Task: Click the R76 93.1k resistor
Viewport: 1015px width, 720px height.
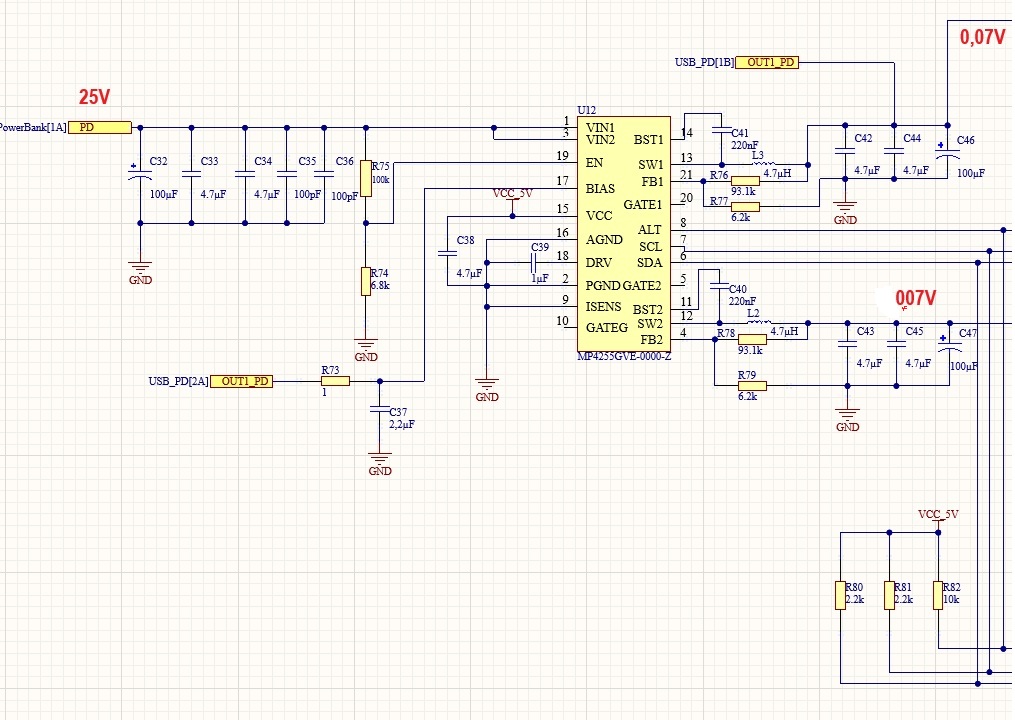Action: point(745,181)
